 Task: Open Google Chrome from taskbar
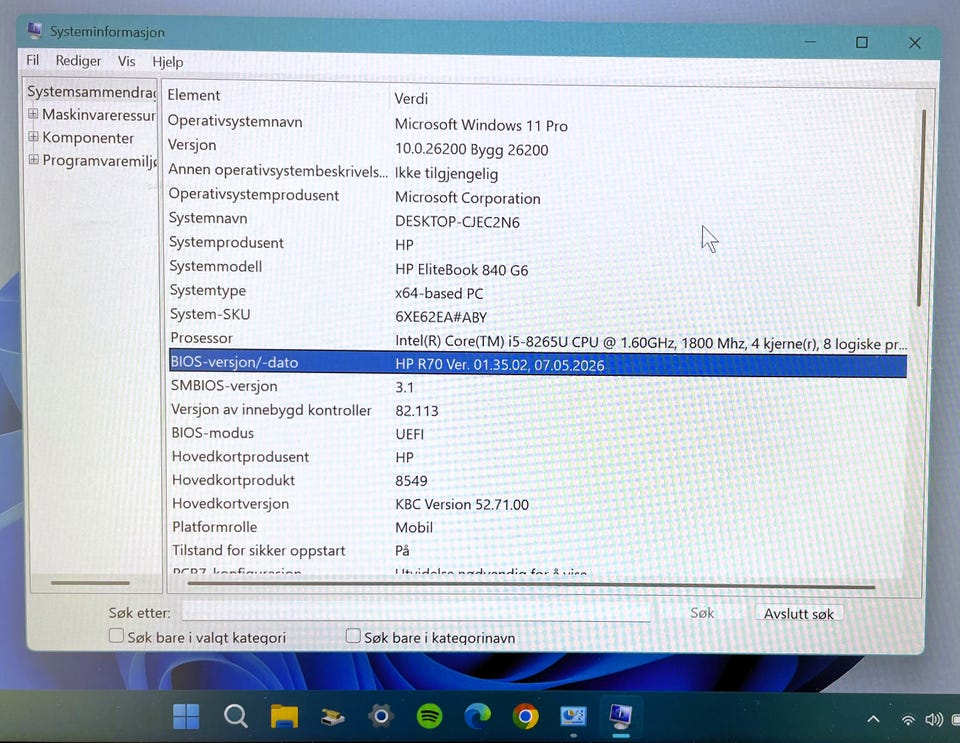tap(525, 716)
